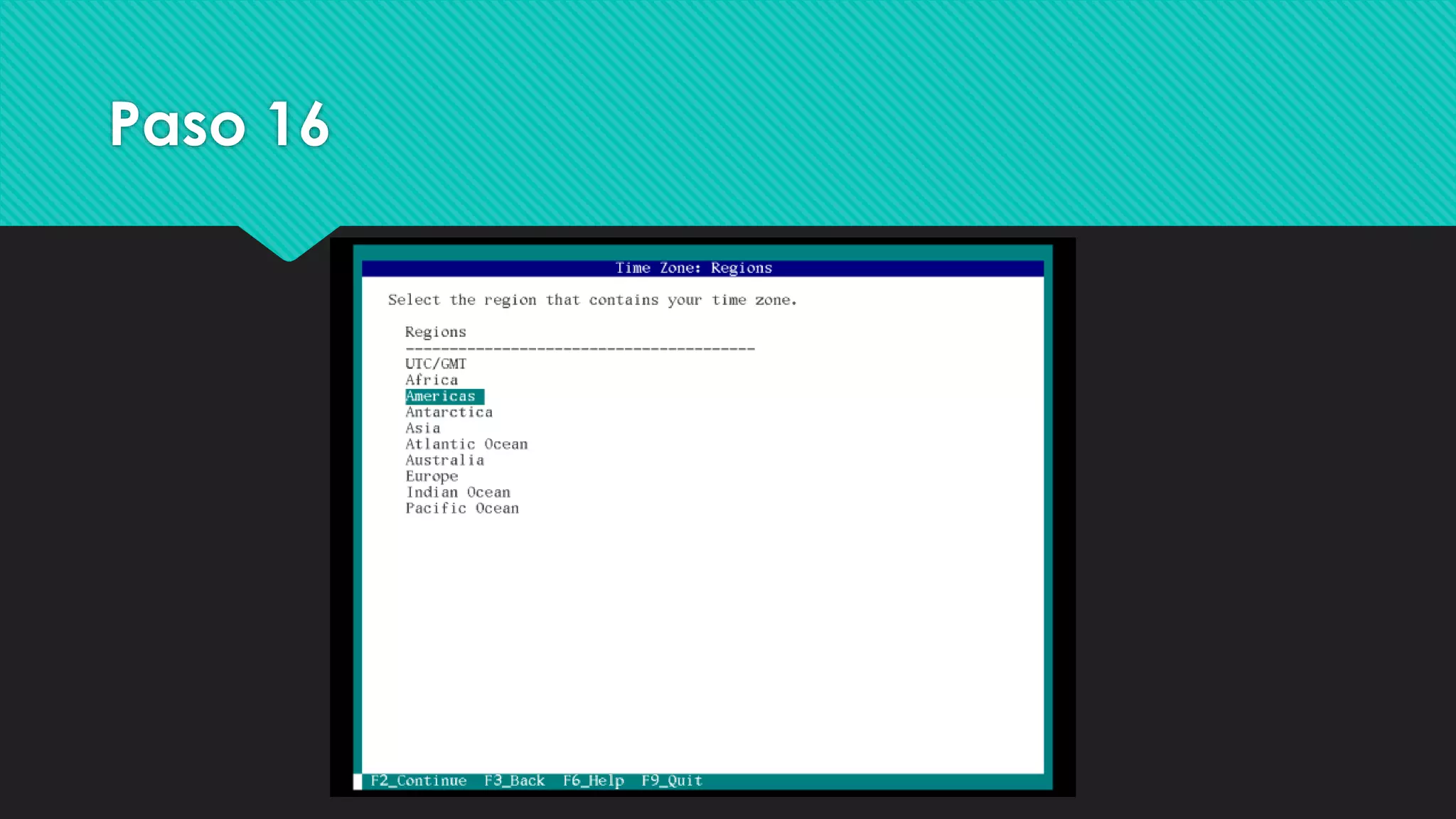The height and width of the screenshot is (819, 1456).
Task: Click the Regions column header
Action: 435,332
